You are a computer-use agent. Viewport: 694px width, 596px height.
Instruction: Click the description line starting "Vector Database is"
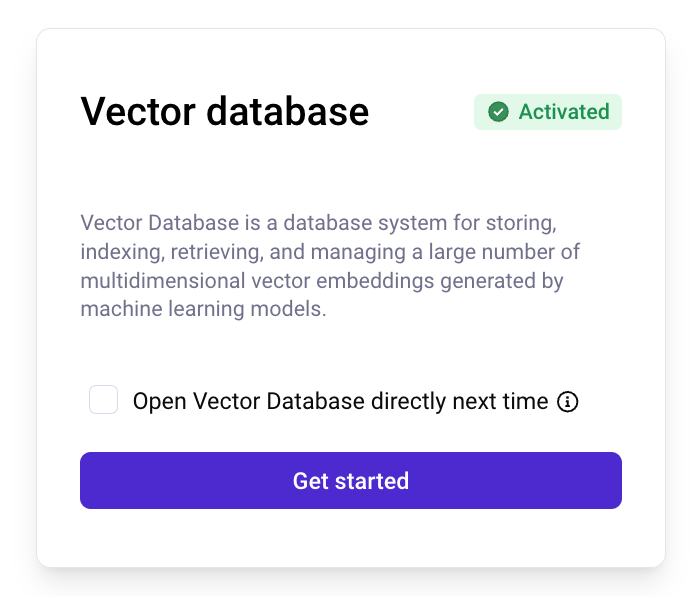coord(318,223)
